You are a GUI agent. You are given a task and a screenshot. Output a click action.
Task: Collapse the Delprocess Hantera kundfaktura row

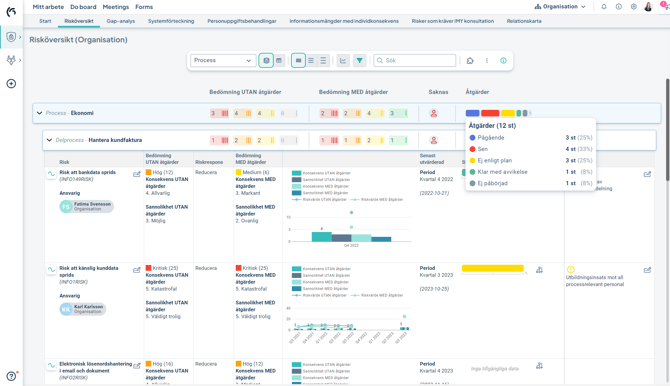coord(49,140)
